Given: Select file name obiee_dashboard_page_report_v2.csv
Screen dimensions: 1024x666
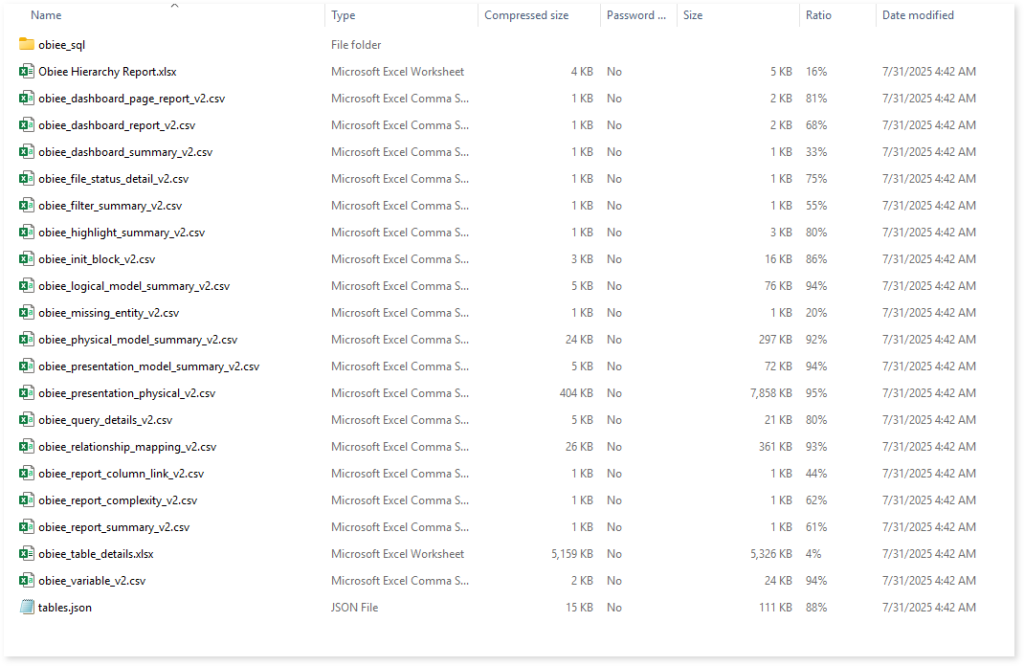Looking at the screenshot, I should pyautogui.click(x=131, y=99).
